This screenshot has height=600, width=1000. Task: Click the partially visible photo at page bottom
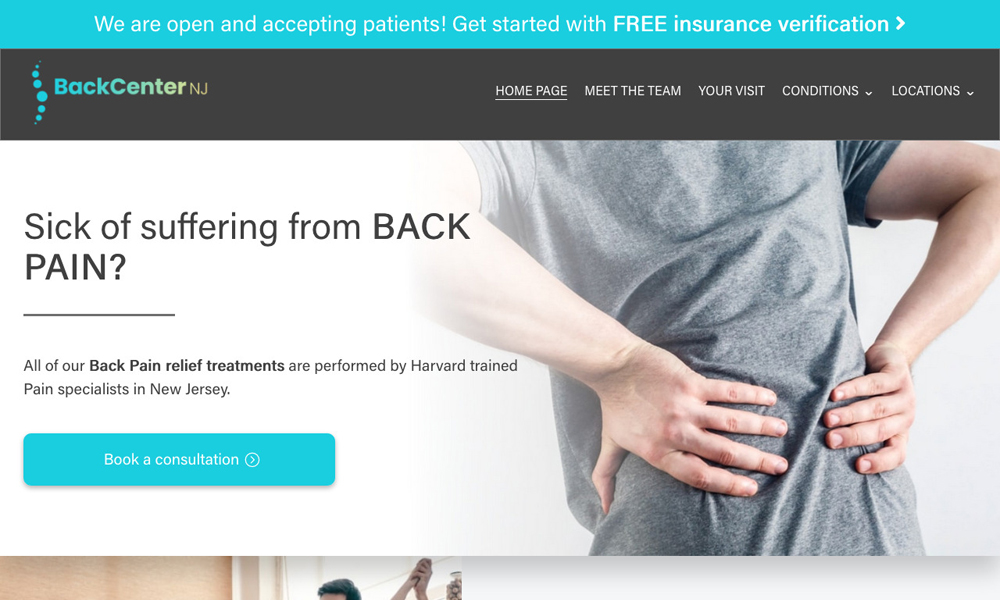tap(231, 578)
